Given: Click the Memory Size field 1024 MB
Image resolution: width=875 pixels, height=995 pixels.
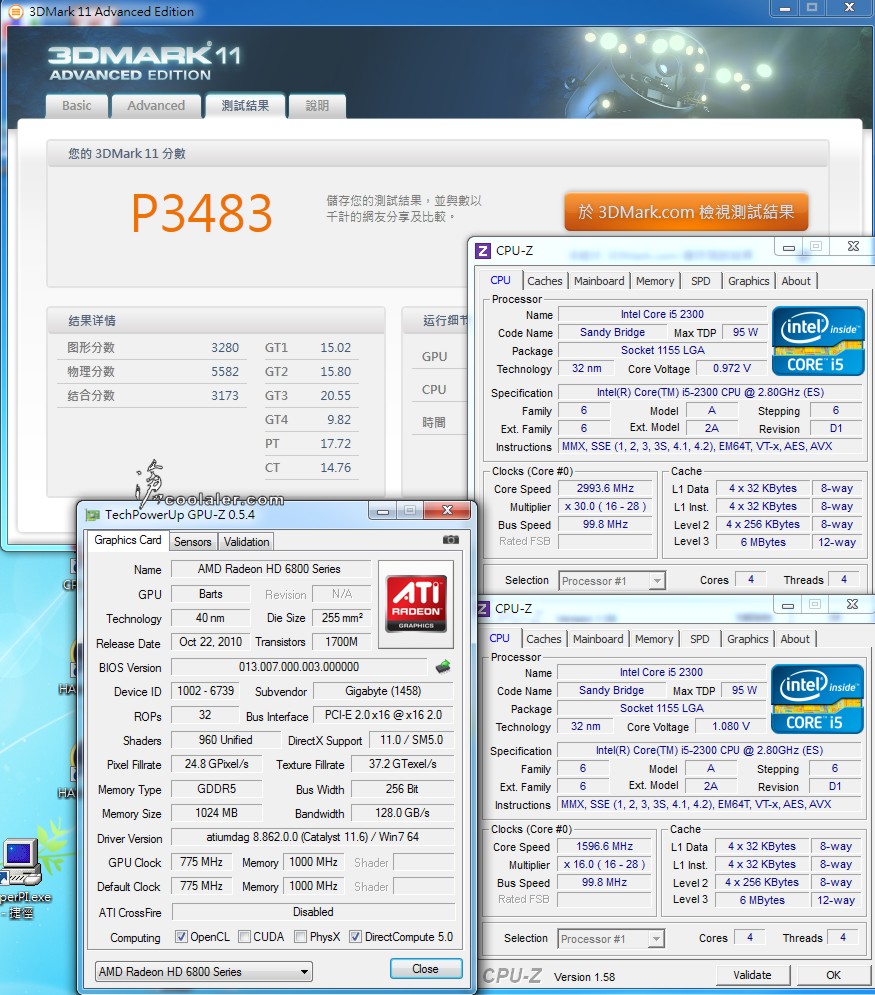Looking at the screenshot, I should pyautogui.click(x=216, y=813).
